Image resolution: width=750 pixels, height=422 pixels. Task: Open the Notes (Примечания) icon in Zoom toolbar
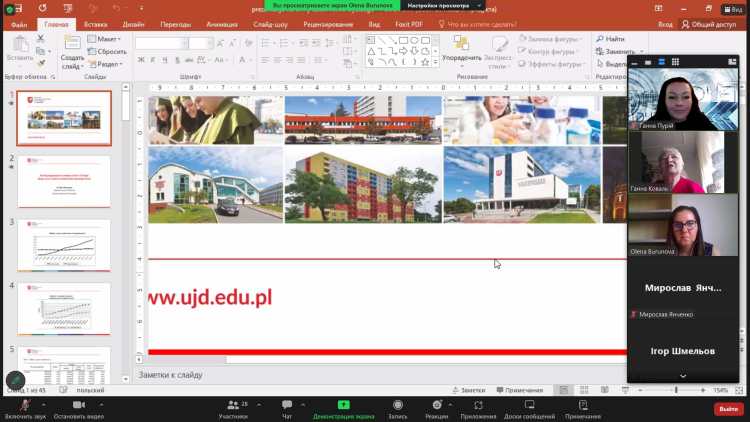pos(583,404)
